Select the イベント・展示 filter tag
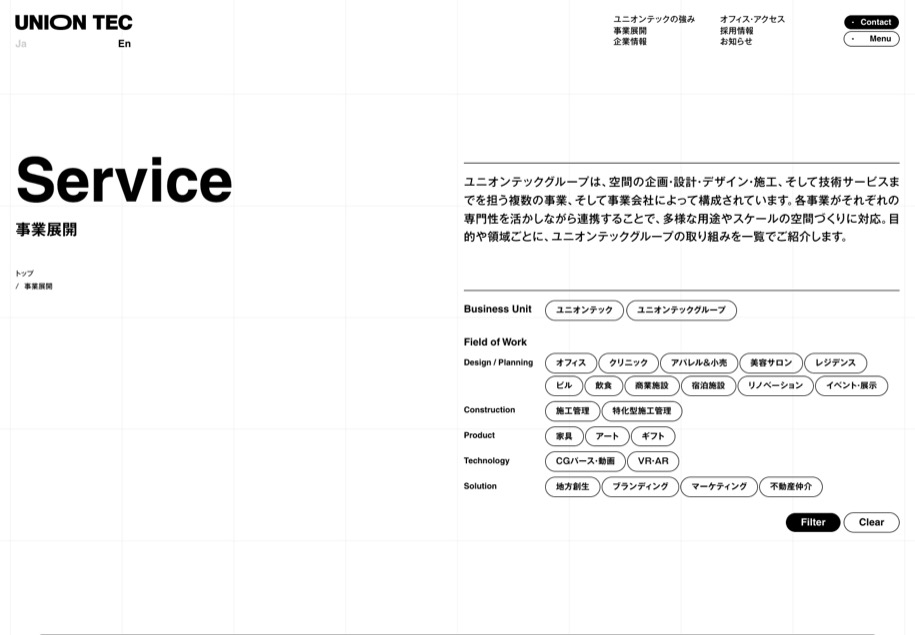The height and width of the screenshot is (635, 915). pos(851,385)
